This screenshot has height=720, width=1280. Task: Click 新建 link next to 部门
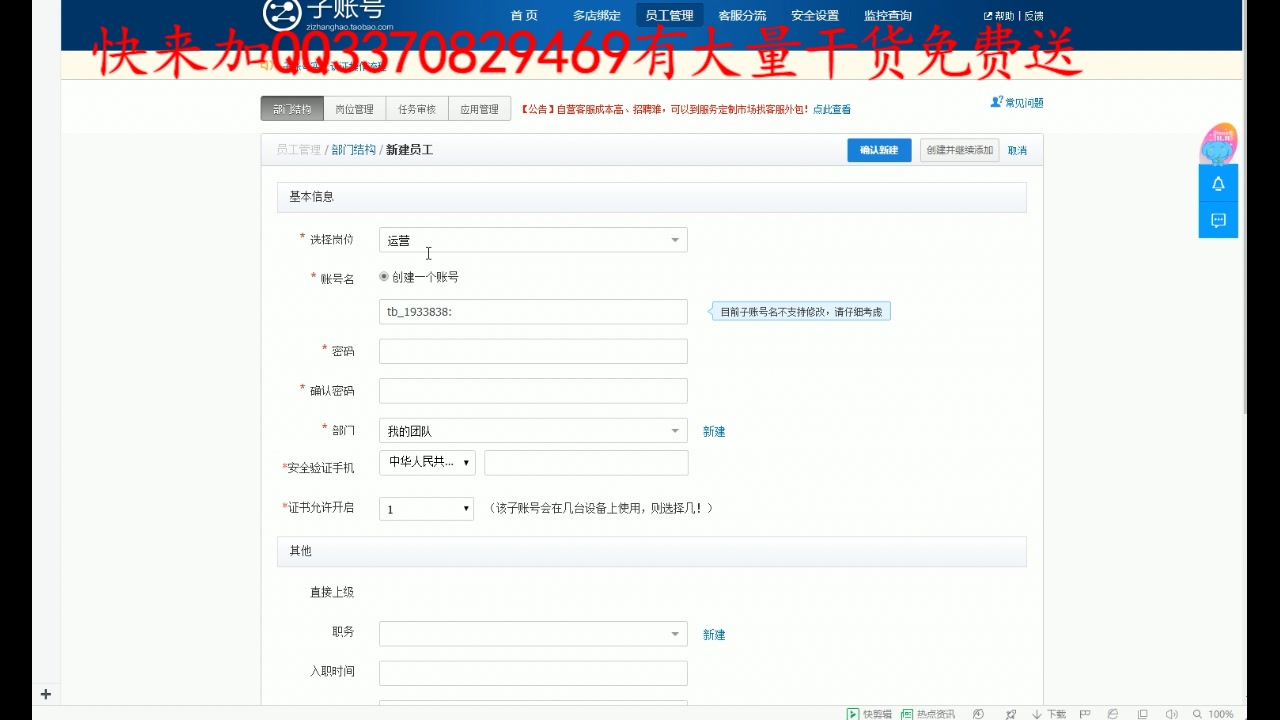[713, 431]
